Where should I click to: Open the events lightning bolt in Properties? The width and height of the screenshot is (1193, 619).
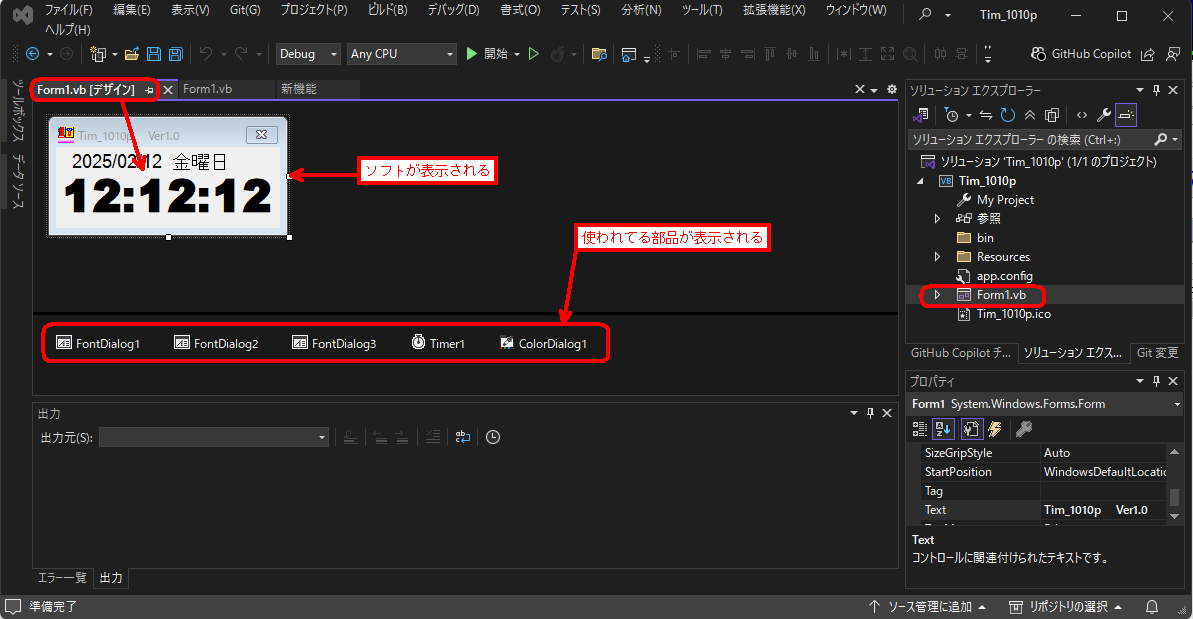pos(995,429)
